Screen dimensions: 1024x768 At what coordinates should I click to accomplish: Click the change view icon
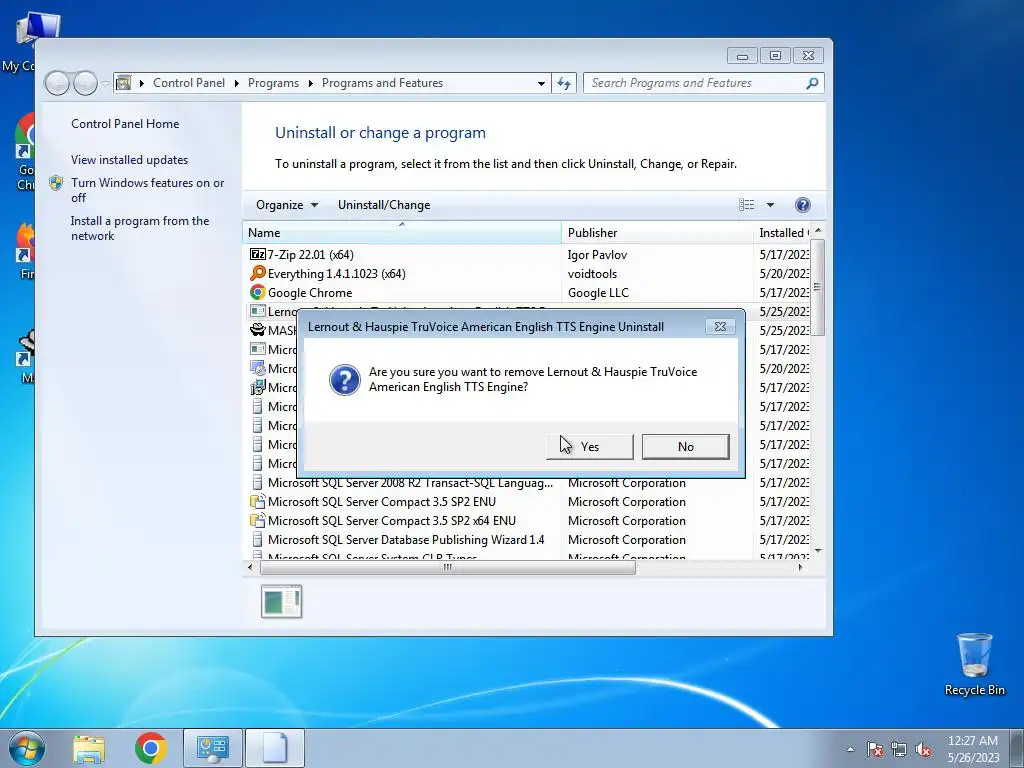tap(746, 205)
